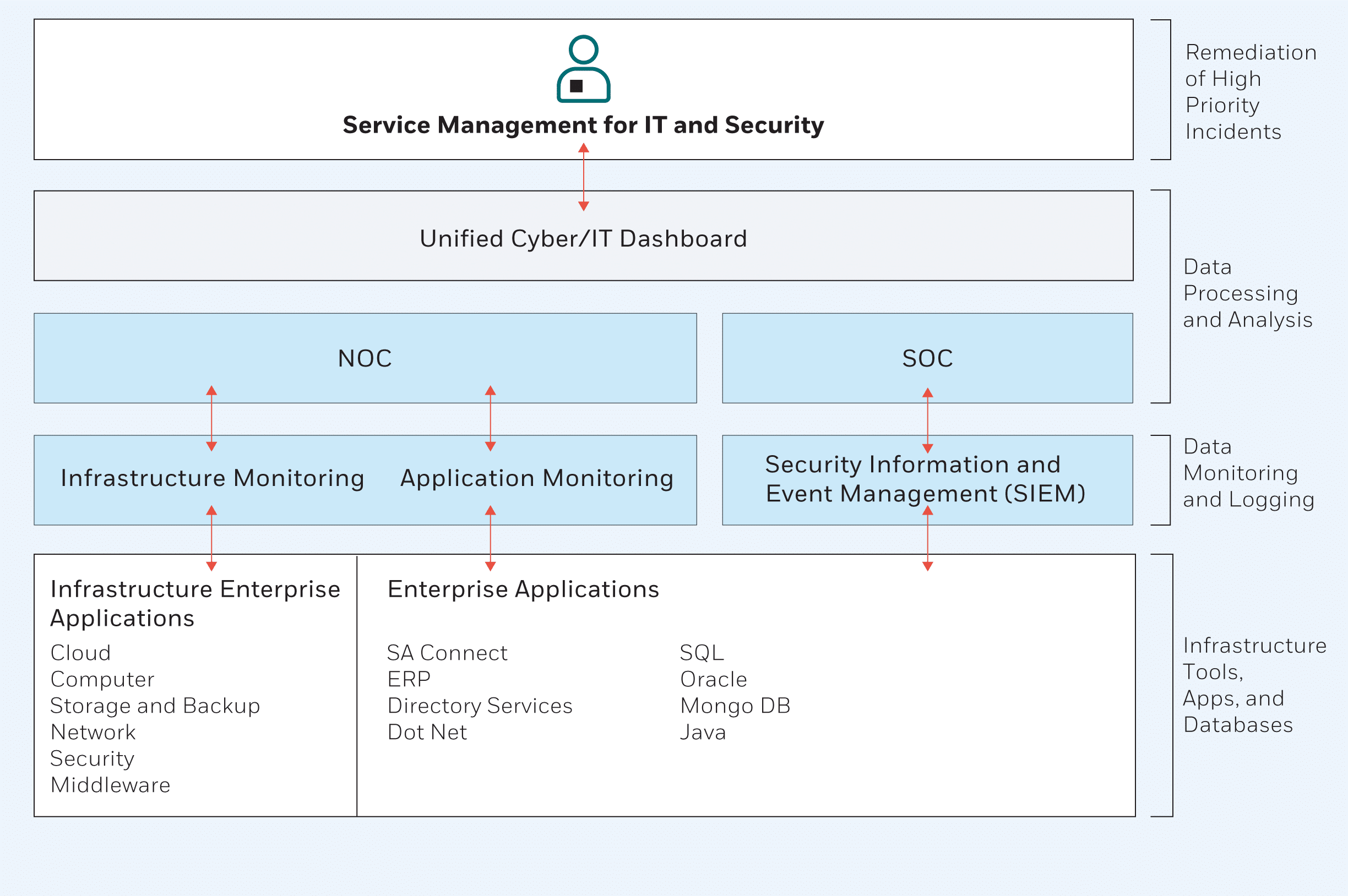The image size is (1348, 896).
Task: Select the Security Information and Event Management box
Action: click(927, 479)
